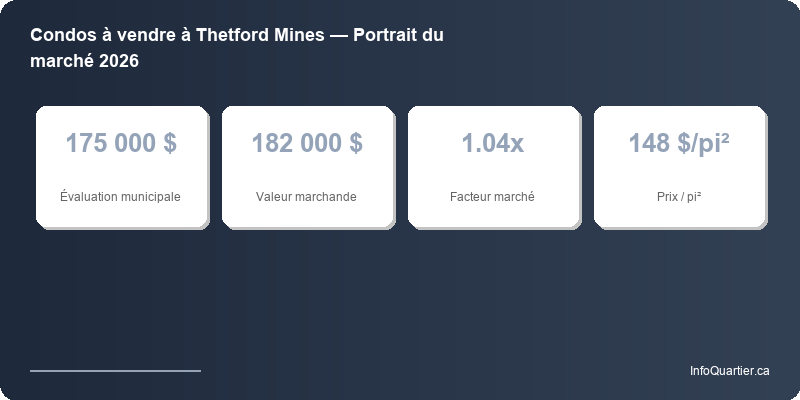Click the 1.04x market factor value
Screen dimensions: 800x400
click(x=493, y=143)
